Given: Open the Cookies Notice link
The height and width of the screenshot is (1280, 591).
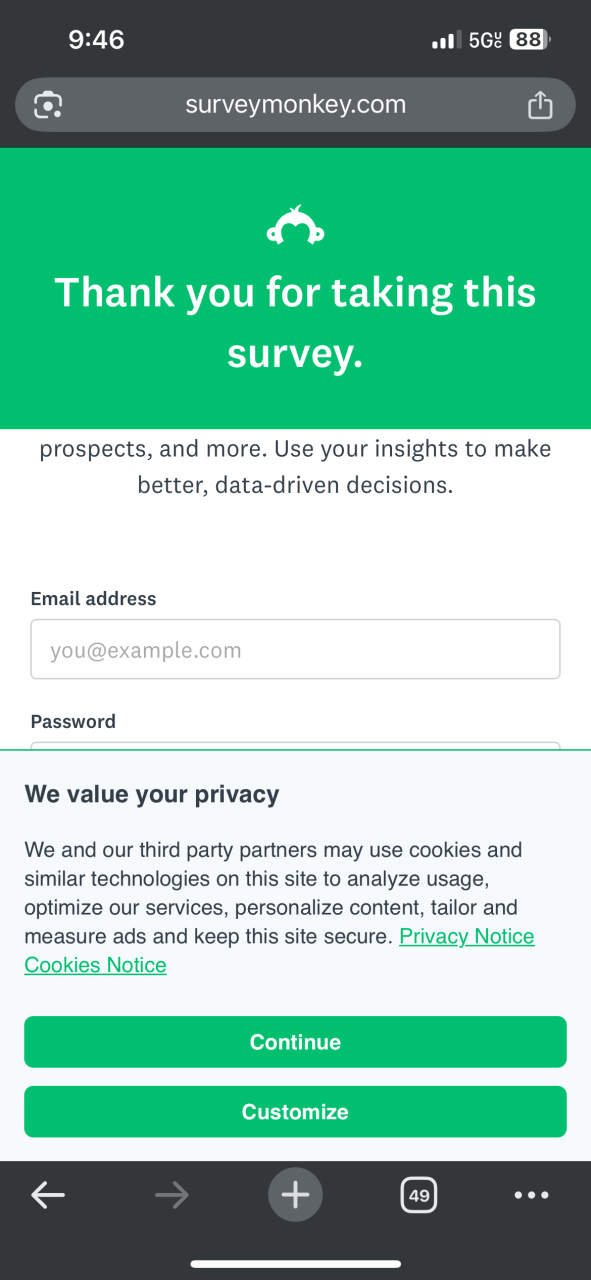Looking at the screenshot, I should click(x=95, y=965).
